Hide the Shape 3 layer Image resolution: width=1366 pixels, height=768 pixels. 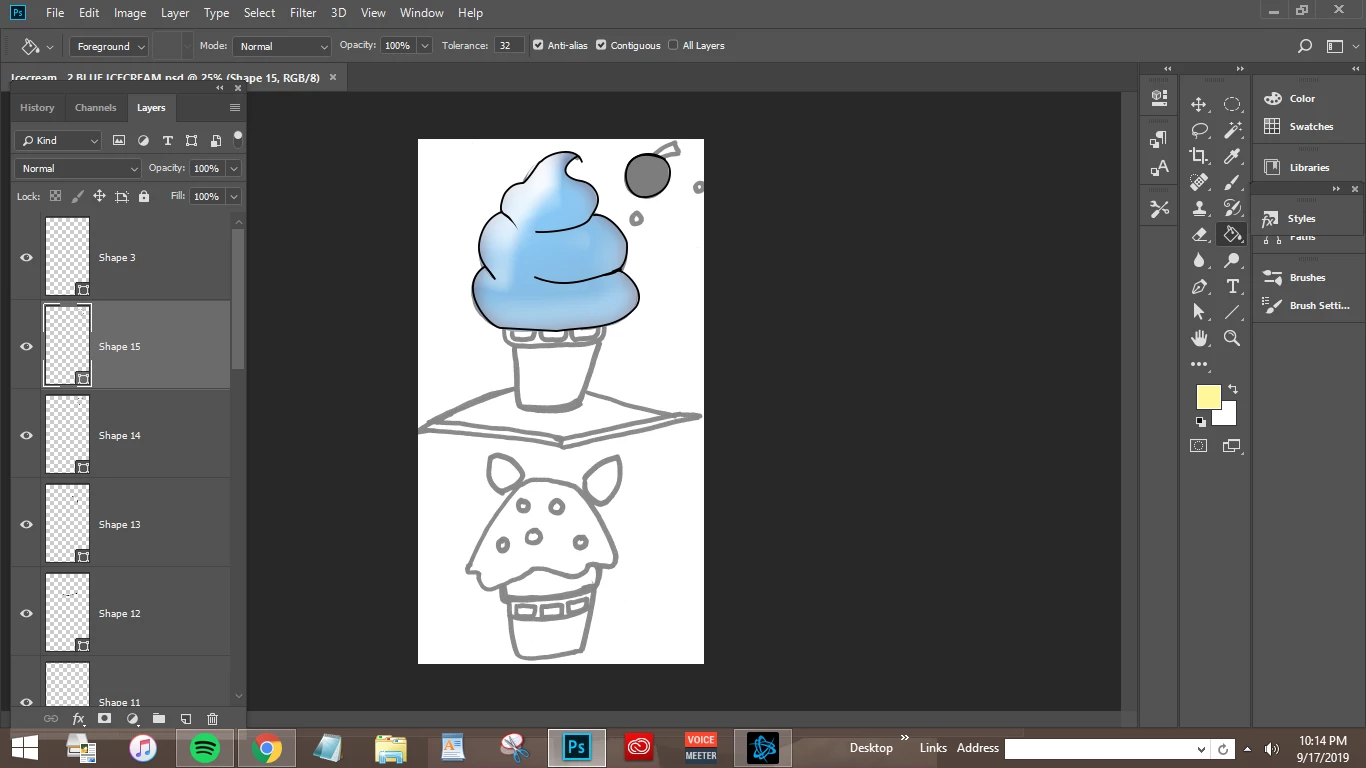[x=27, y=257]
